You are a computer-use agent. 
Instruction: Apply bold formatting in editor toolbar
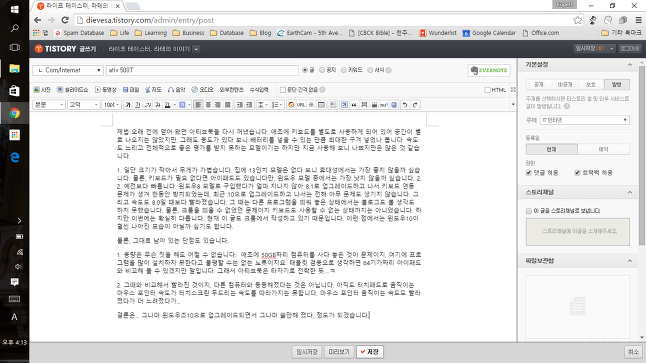click(x=128, y=105)
